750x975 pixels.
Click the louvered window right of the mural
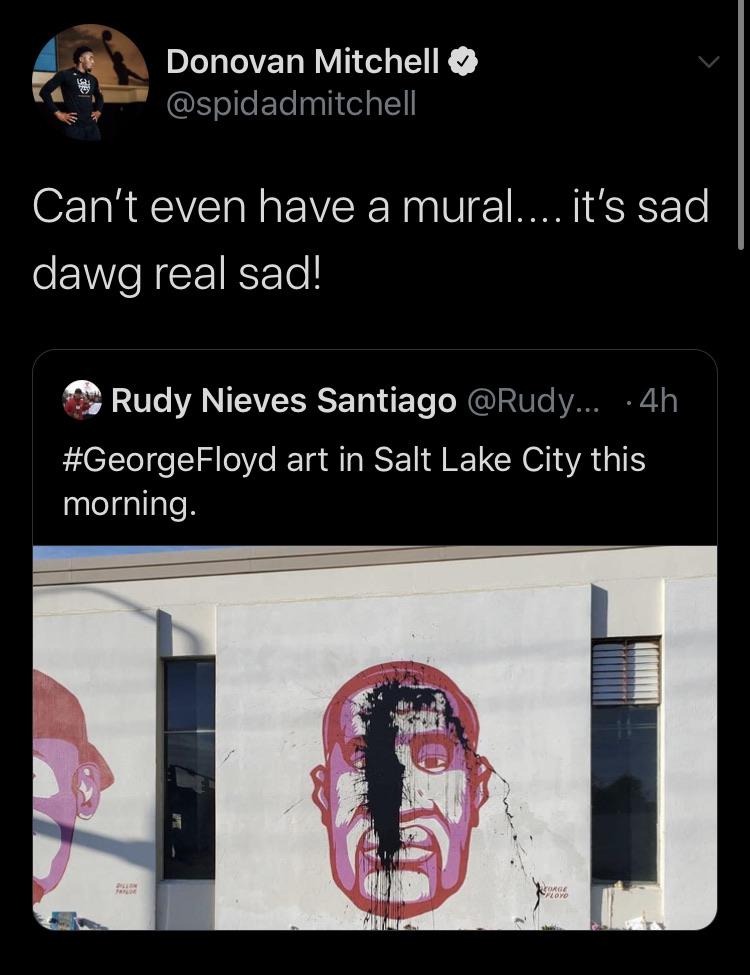625,672
